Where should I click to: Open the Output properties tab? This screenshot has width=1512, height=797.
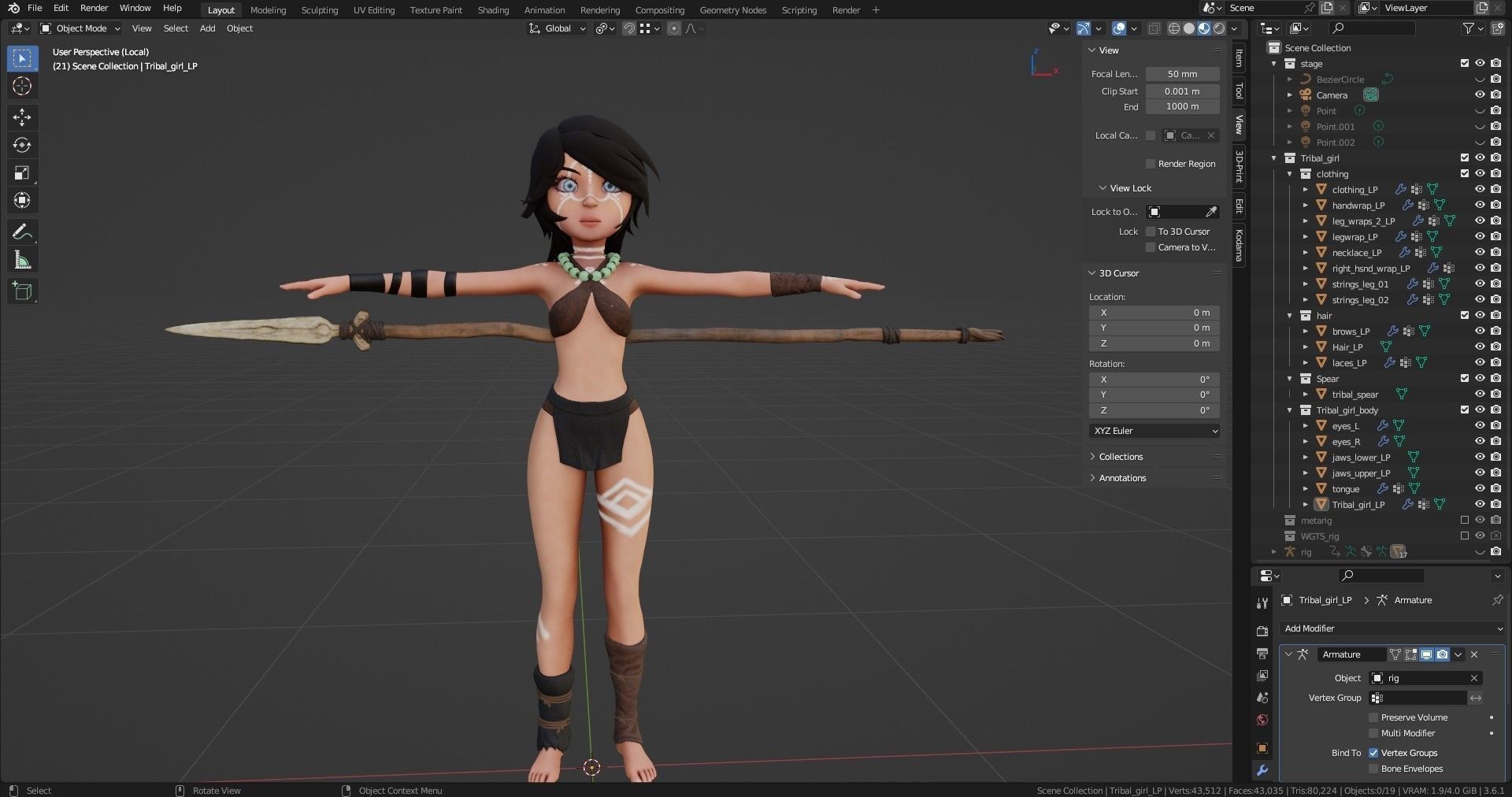1262,654
